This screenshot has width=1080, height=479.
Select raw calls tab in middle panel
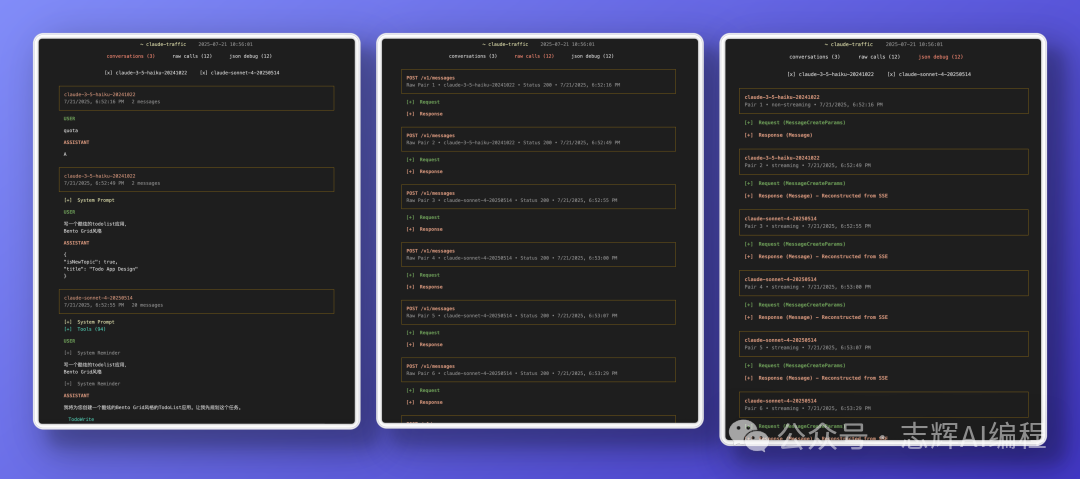coord(534,56)
